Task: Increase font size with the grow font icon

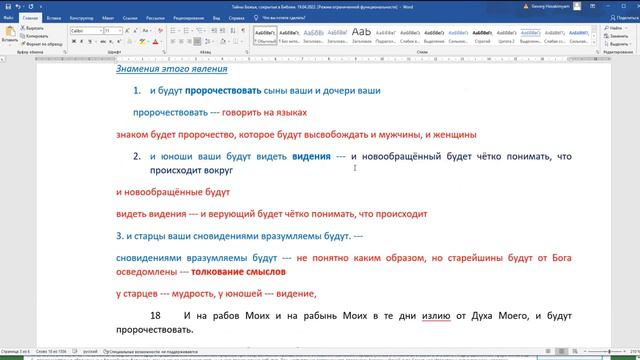Action: pos(127,31)
